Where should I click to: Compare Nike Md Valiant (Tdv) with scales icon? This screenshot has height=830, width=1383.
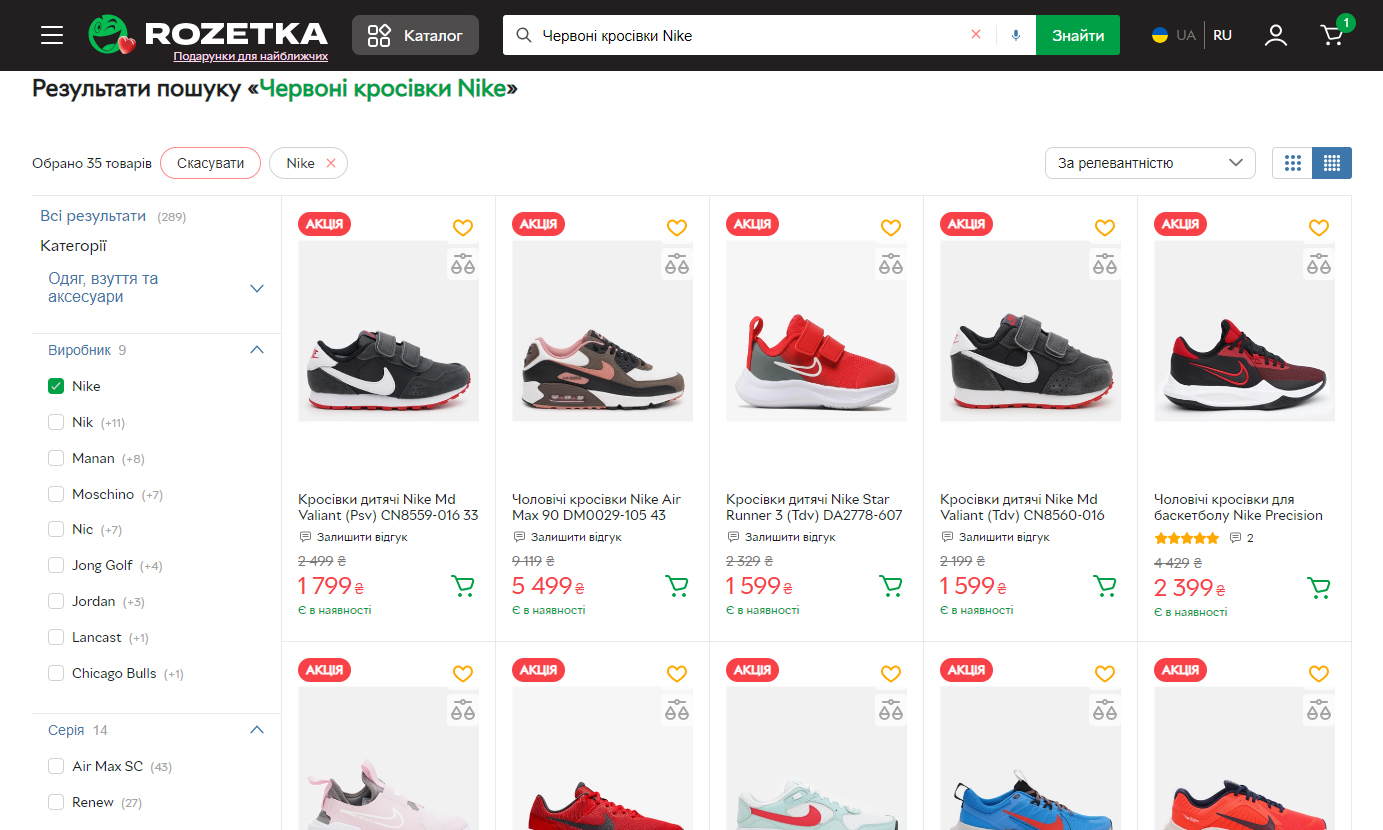[x=1104, y=264]
